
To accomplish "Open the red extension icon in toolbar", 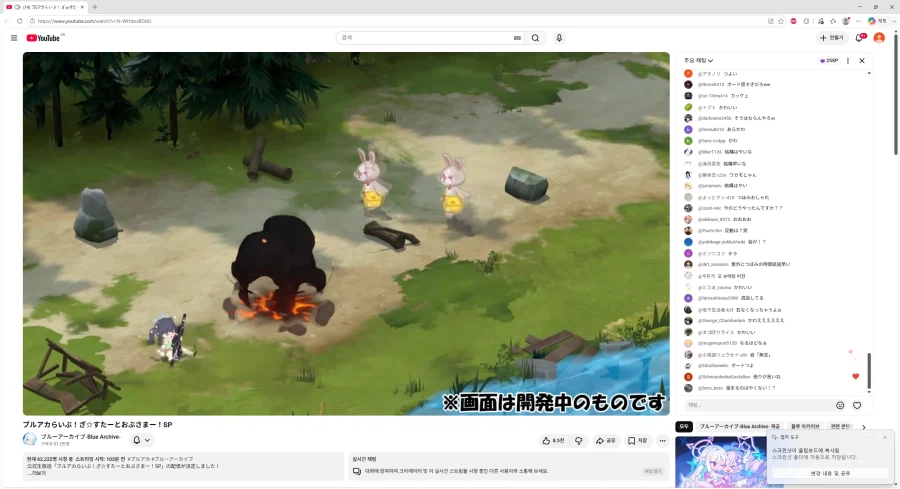I will [x=793, y=21].
